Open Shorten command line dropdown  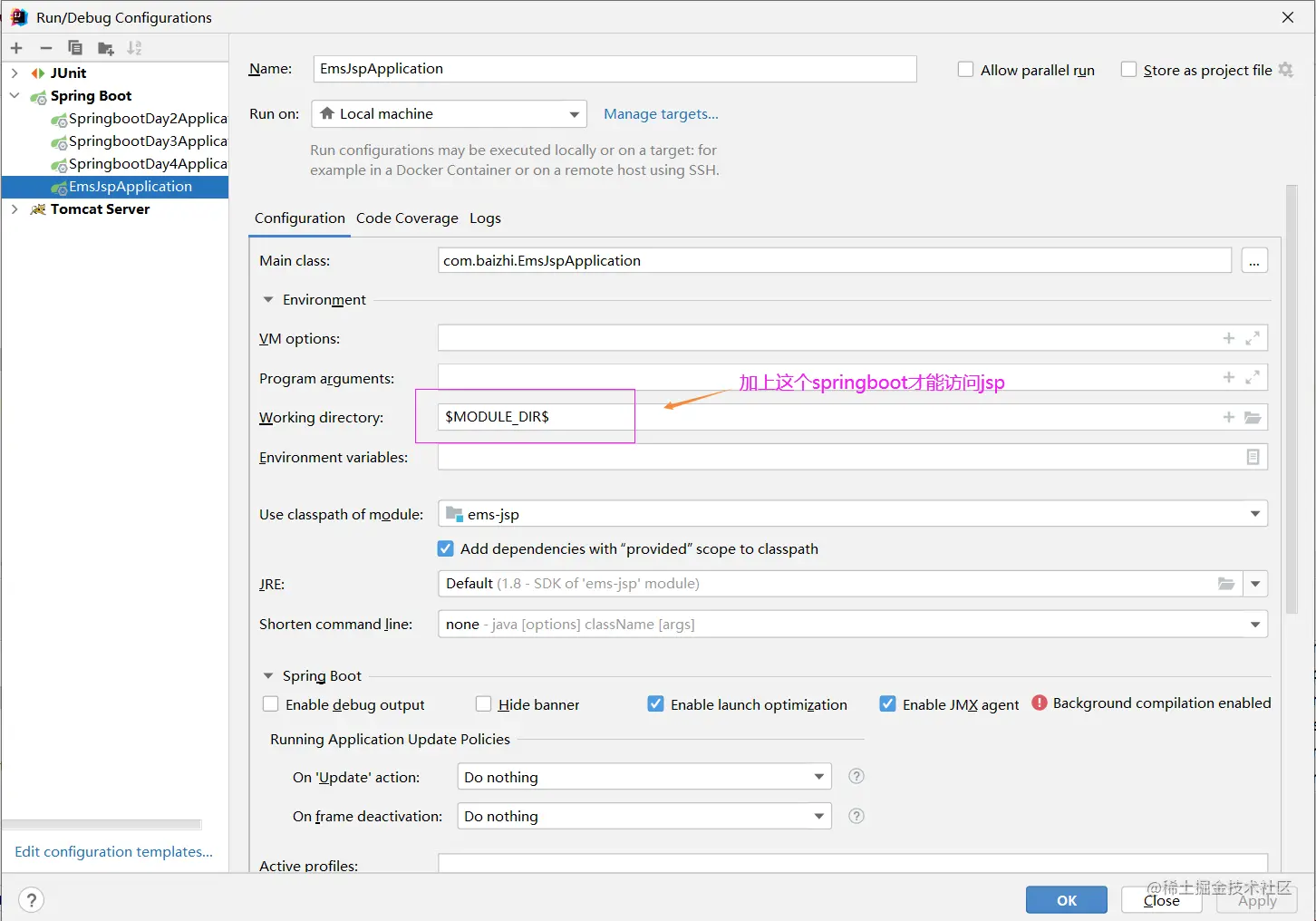pyautogui.click(x=853, y=625)
